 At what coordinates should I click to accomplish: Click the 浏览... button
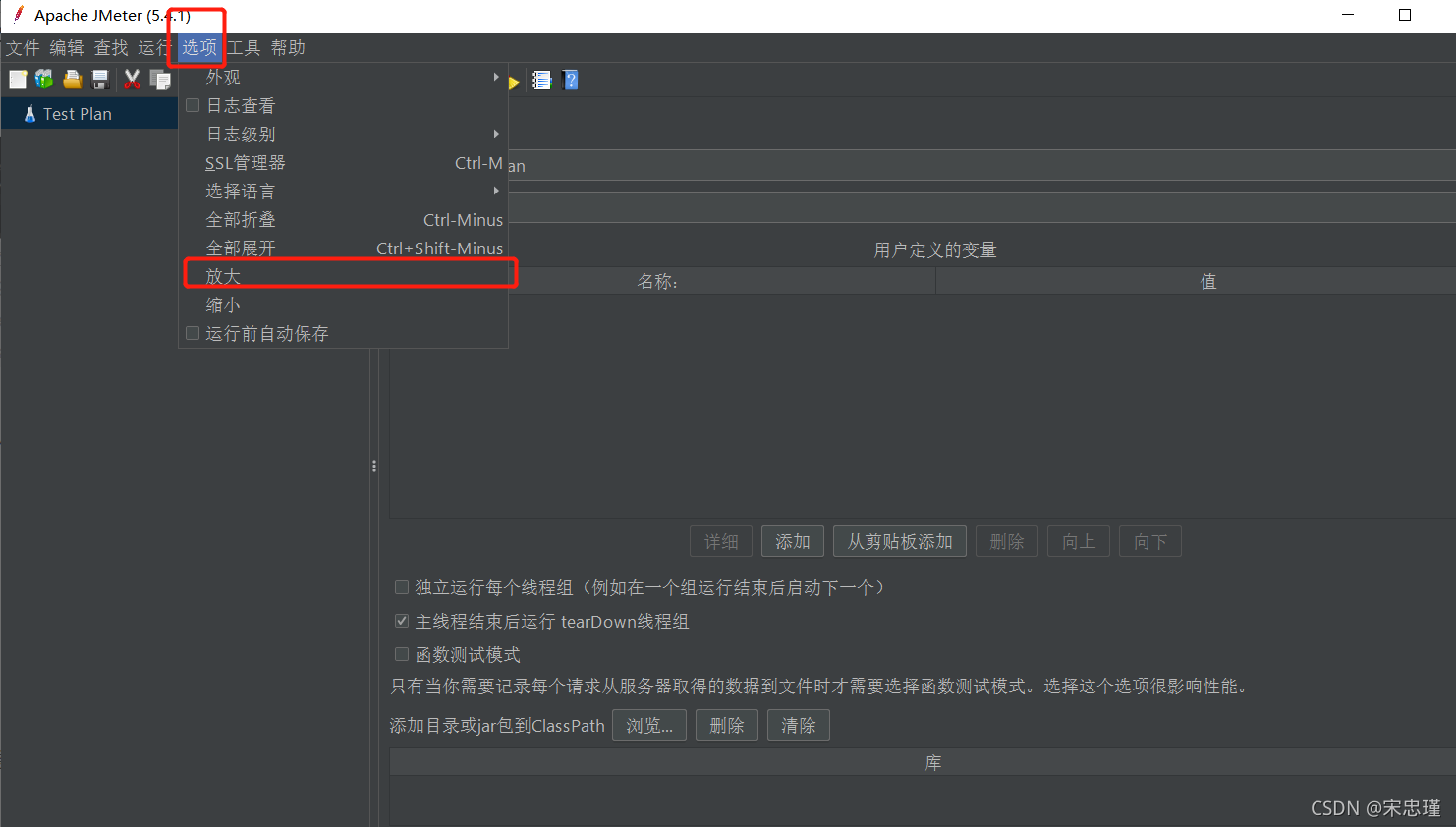pyautogui.click(x=649, y=725)
